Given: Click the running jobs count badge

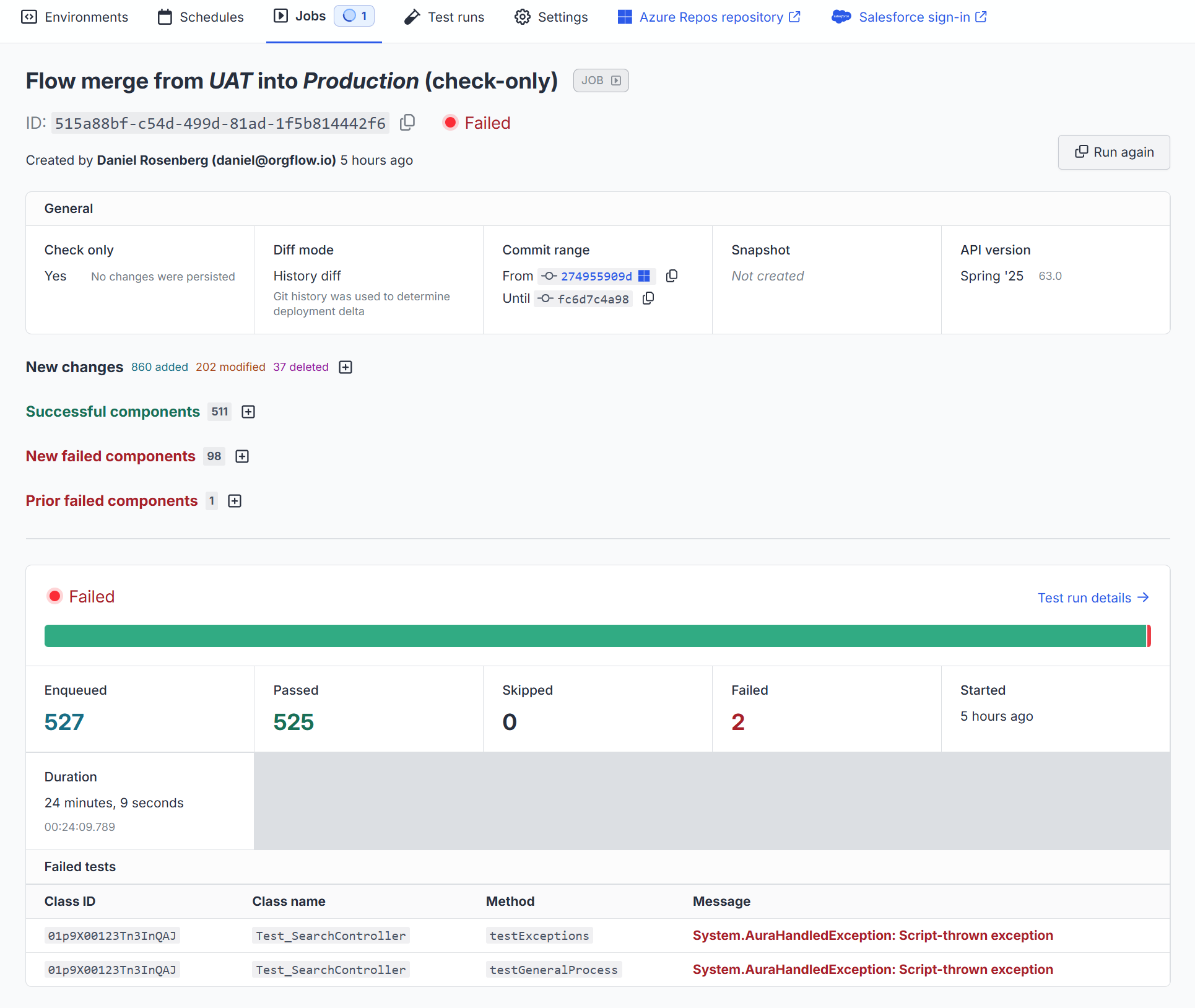Looking at the screenshot, I should tap(354, 15).
